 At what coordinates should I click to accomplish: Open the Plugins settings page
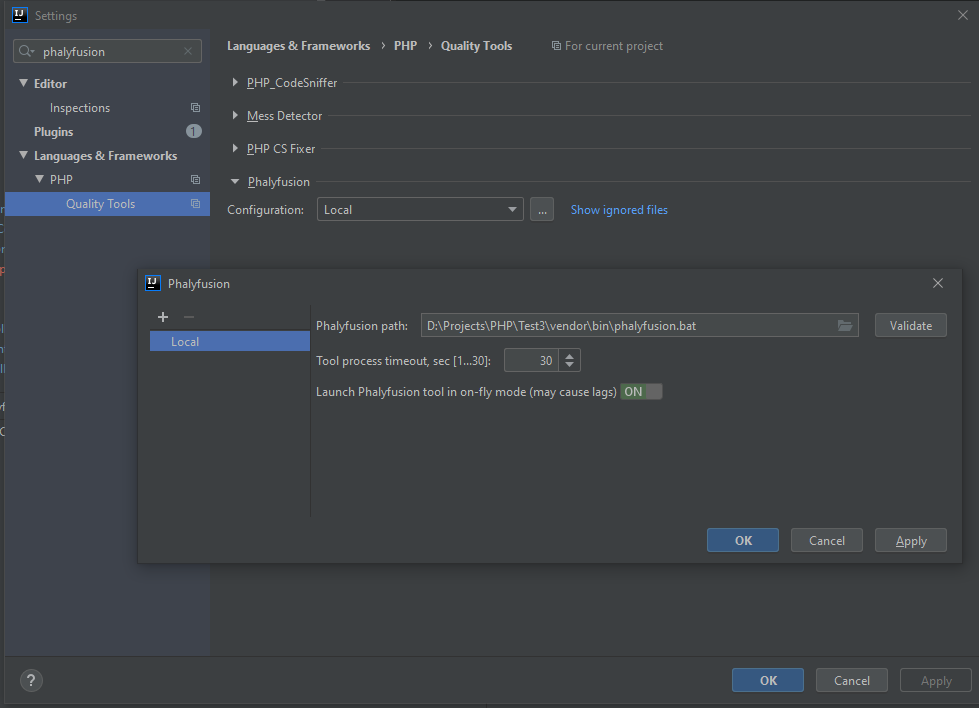53,132
